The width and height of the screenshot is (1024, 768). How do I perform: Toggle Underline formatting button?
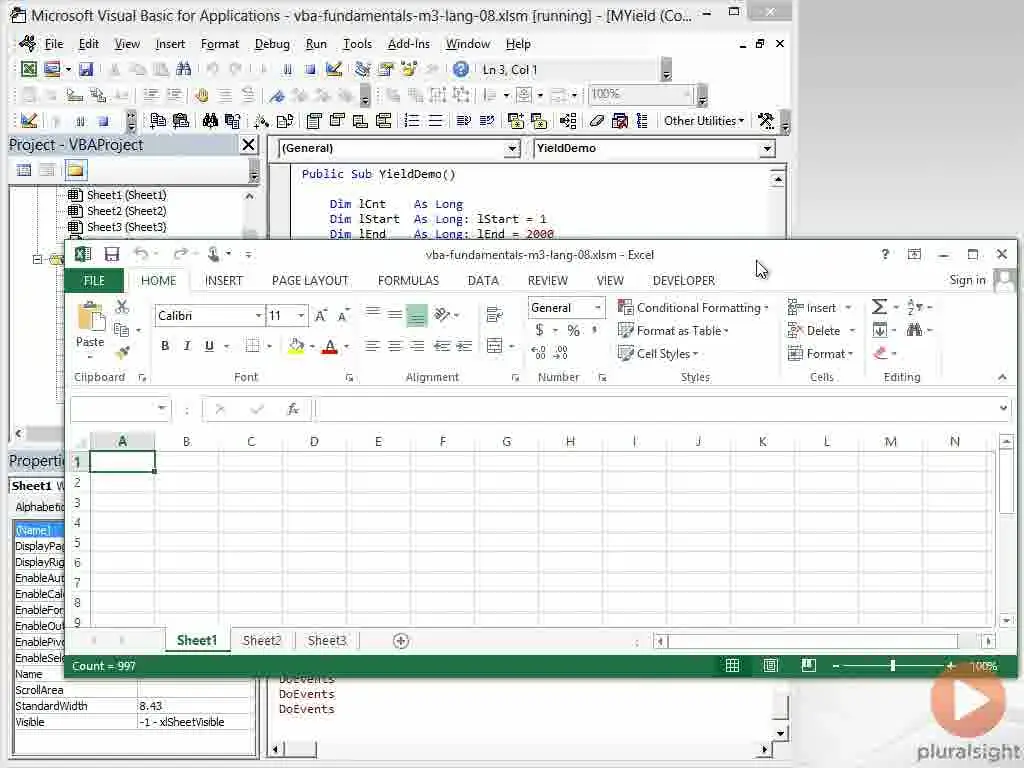point(209,346)
